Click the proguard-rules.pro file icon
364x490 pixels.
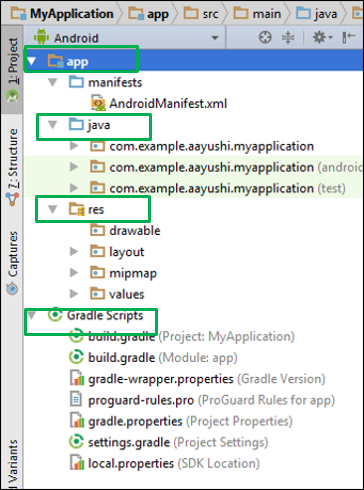pyautogui.click(x=76, y=400)
